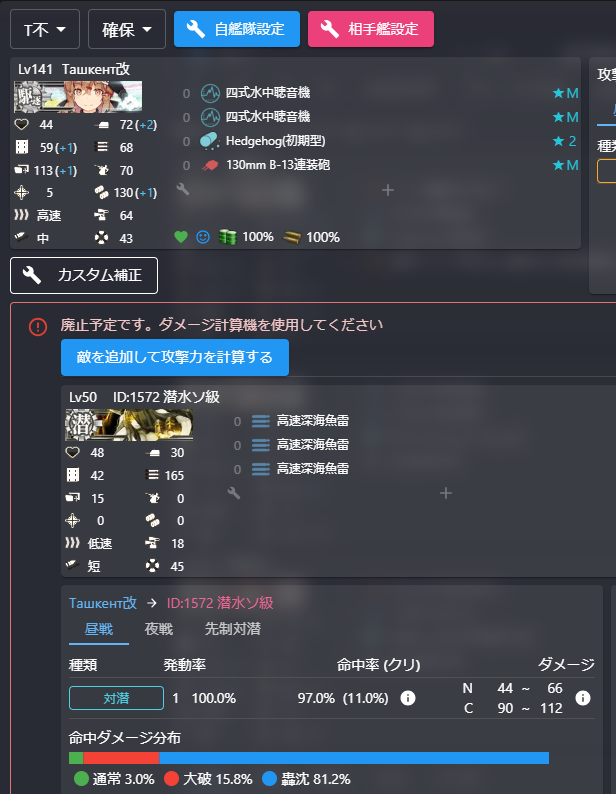Click the smiley morale icon

(203, 237)
